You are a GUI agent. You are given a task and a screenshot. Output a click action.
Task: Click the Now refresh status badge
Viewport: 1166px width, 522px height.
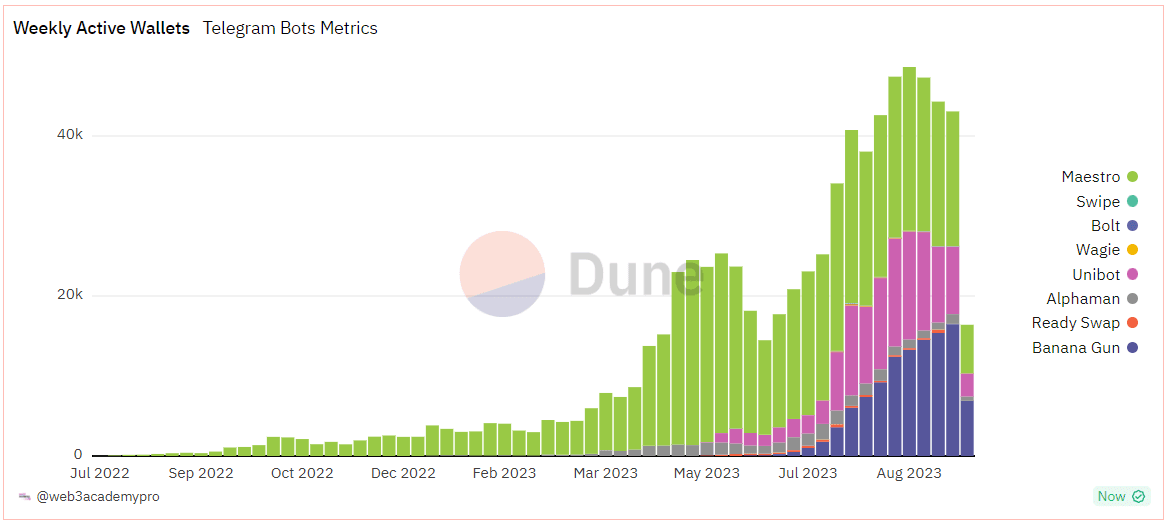(x=1122, y=496)
